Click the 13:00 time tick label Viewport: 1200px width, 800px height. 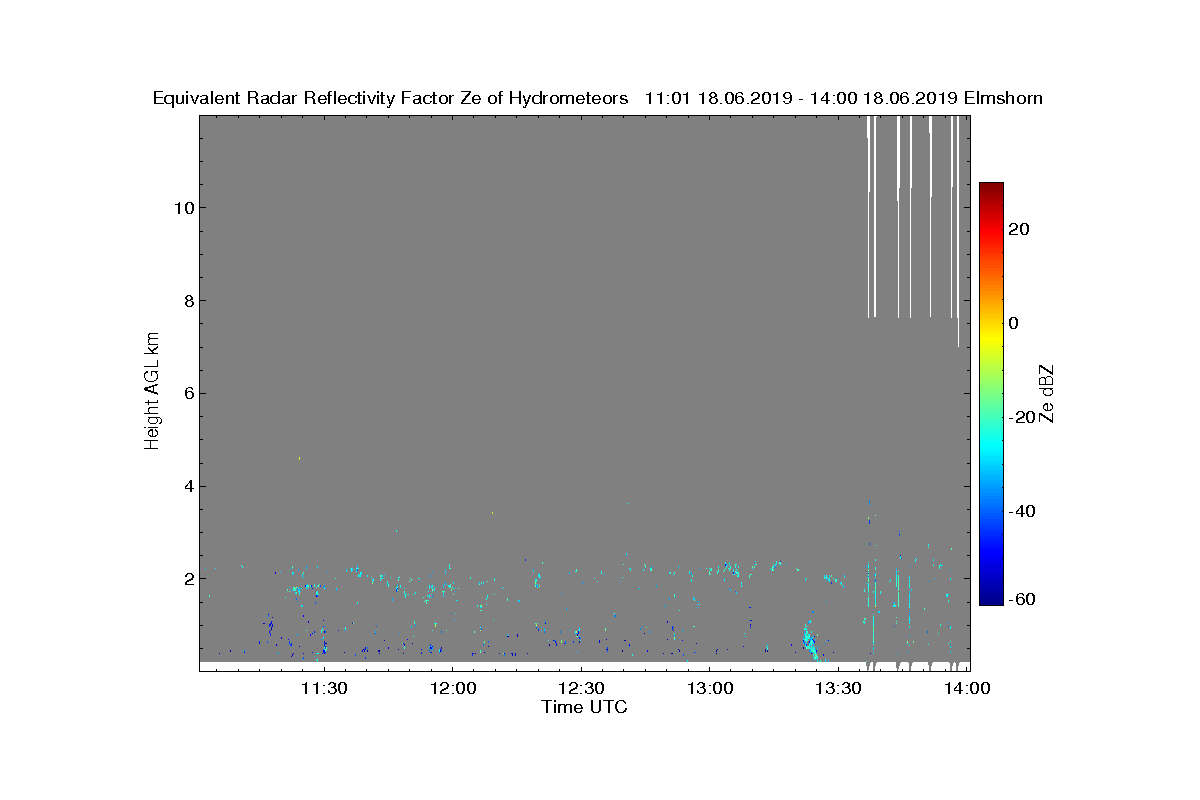(710, 688)
